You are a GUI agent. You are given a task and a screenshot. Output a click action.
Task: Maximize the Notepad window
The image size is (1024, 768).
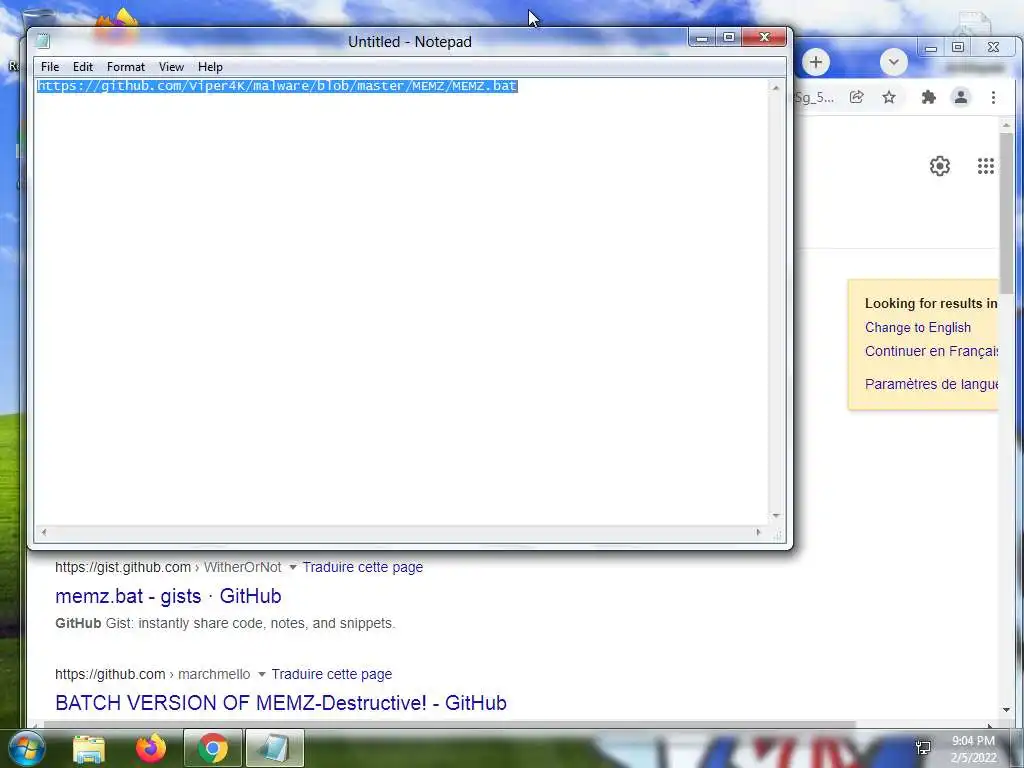click(729, 38)
